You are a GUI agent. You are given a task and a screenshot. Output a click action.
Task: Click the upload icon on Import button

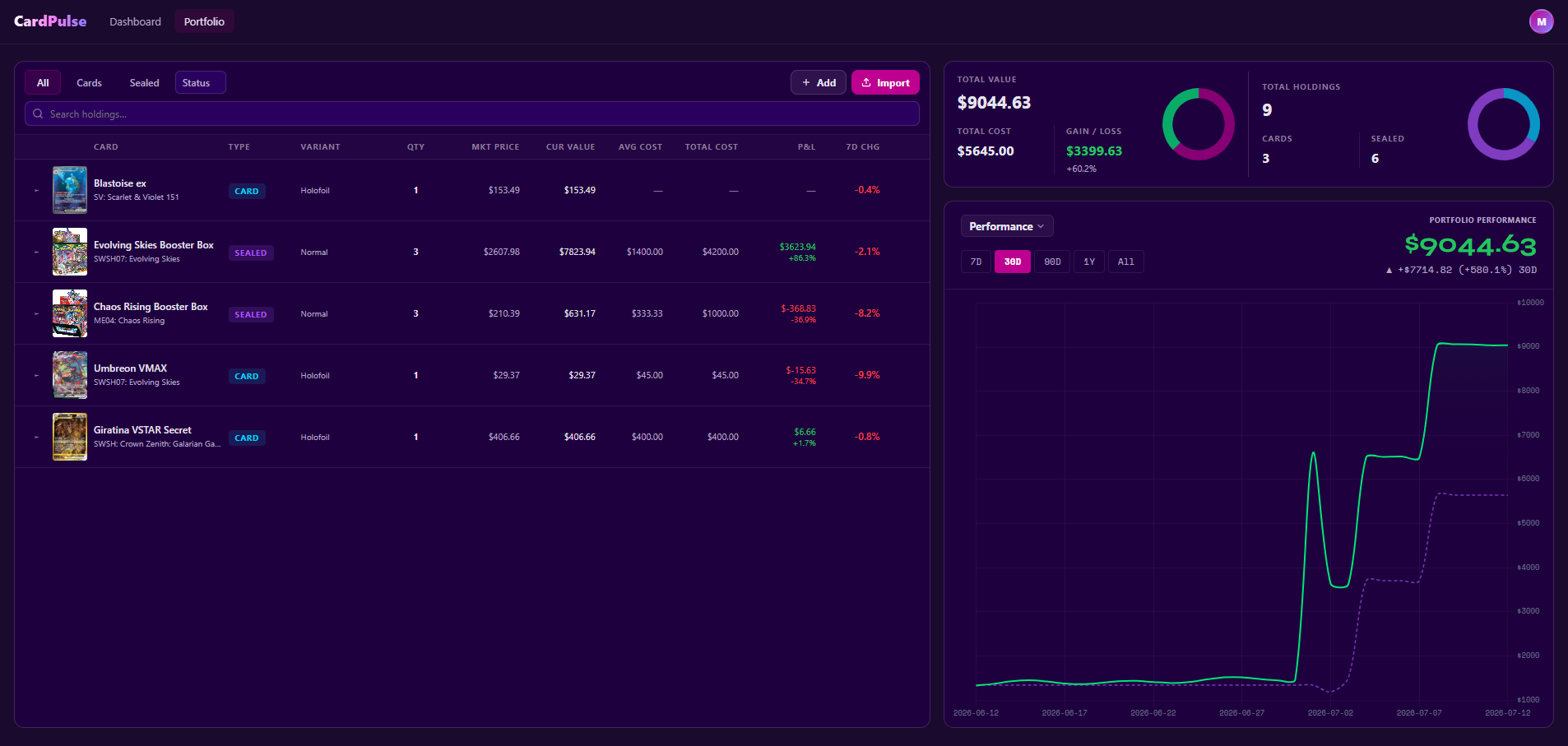(866, 82)
